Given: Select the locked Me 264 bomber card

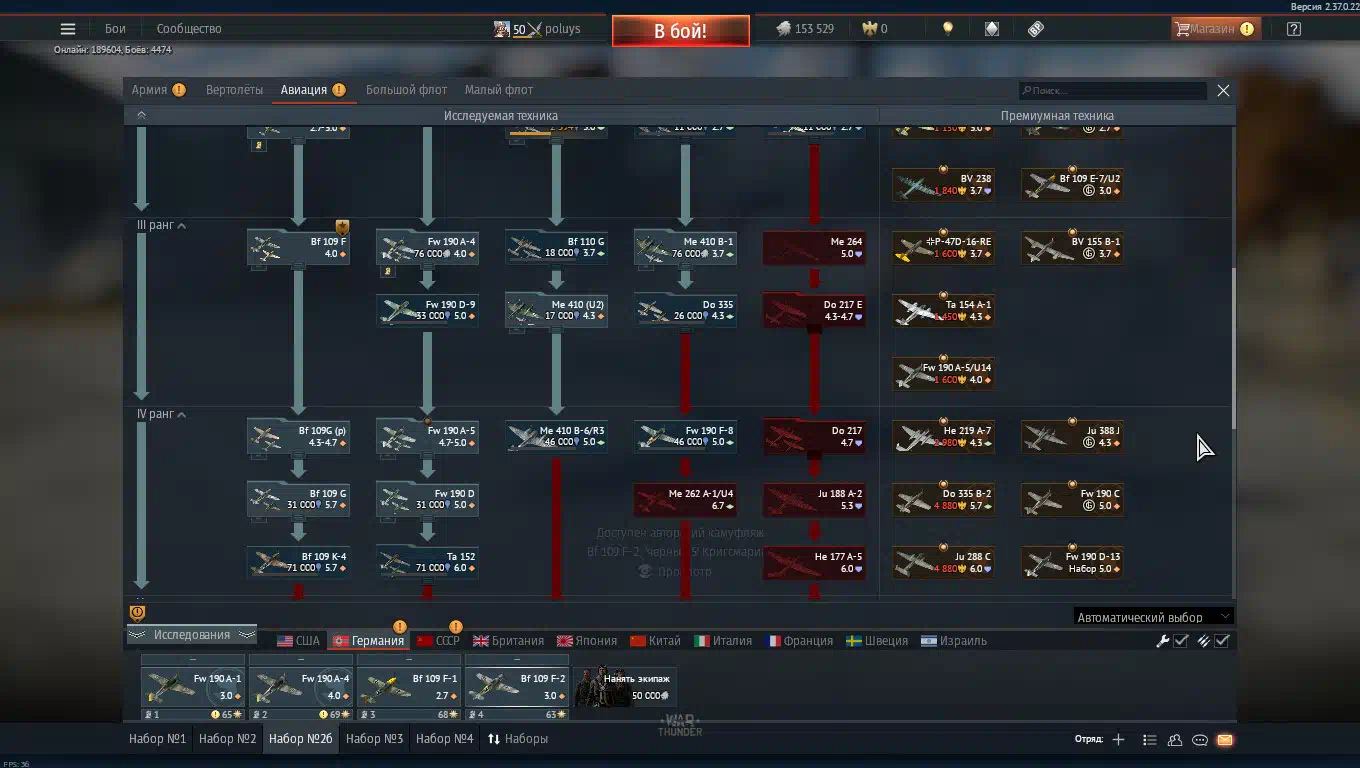Looking at the screenshot, I should [x=814, y=248].
